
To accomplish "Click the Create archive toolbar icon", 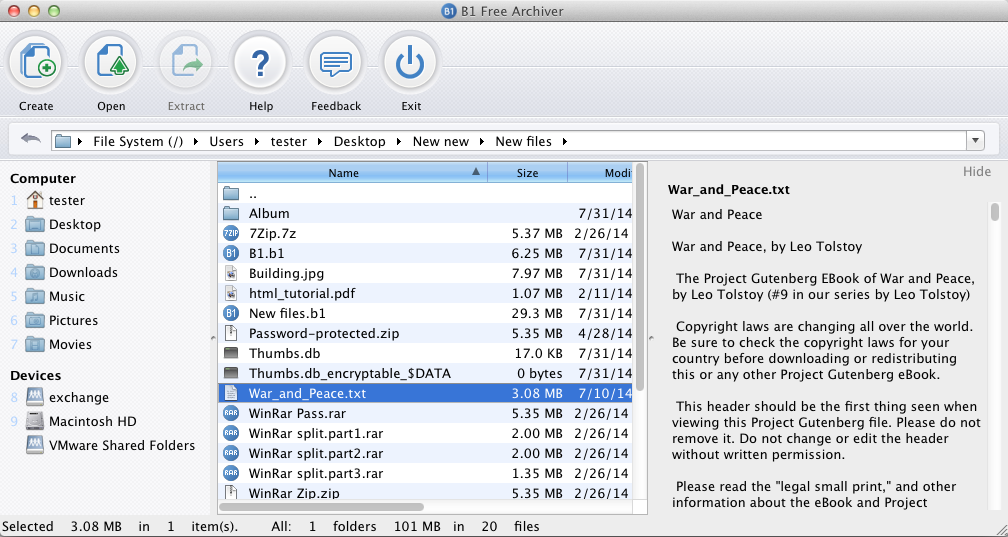I will pyautogui.click(x=36, y=65).
